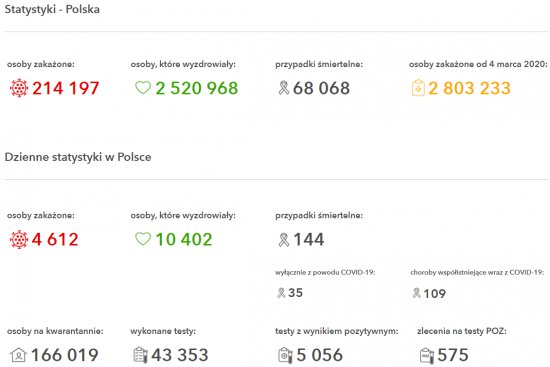Click the red virus icon beside 4 612
Screen dimensions: 550x367
pos(19,239)
